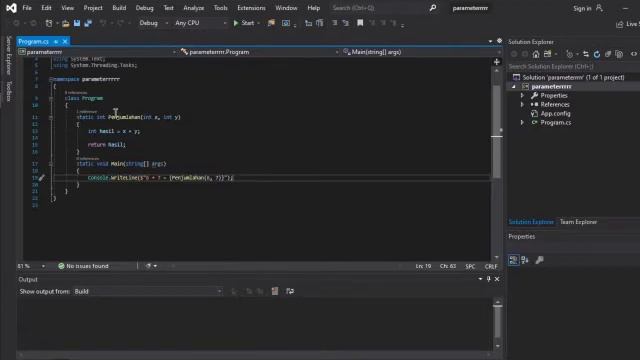
Task: Close the Program.cs tab
Action: tap(65, 42)
